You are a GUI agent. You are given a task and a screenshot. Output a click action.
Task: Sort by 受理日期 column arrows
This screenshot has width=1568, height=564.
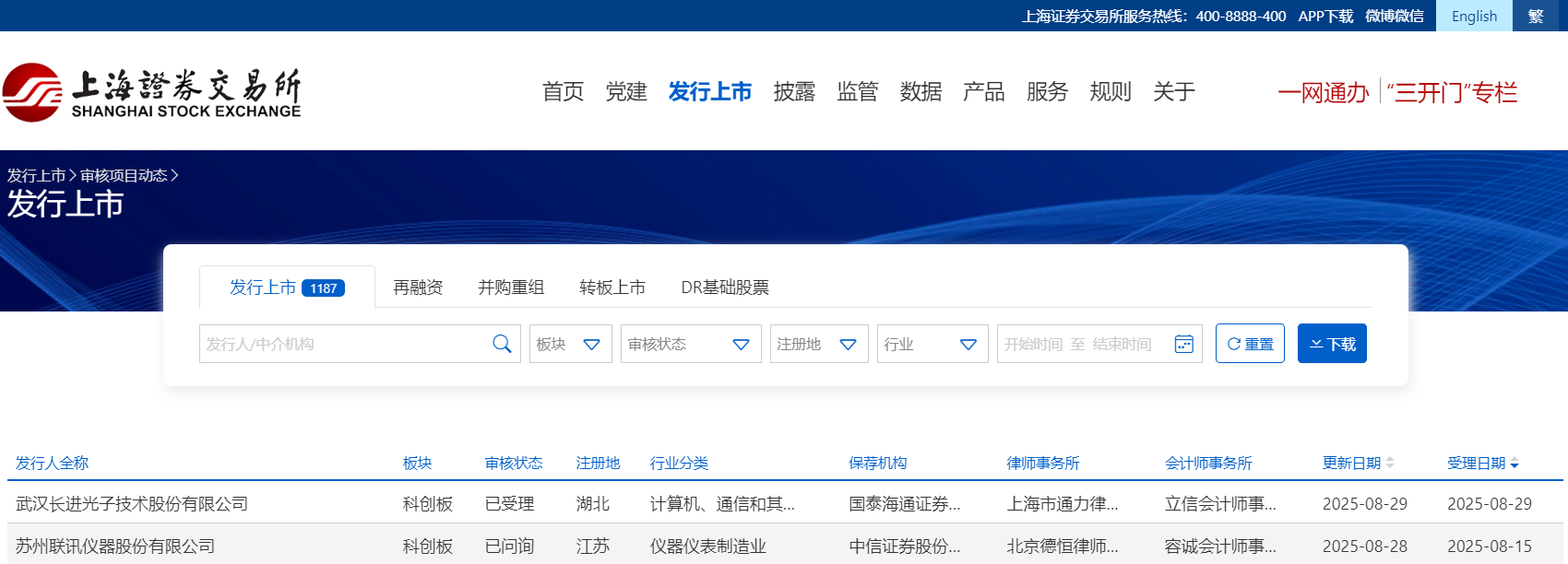click(x=1515, y=463)
